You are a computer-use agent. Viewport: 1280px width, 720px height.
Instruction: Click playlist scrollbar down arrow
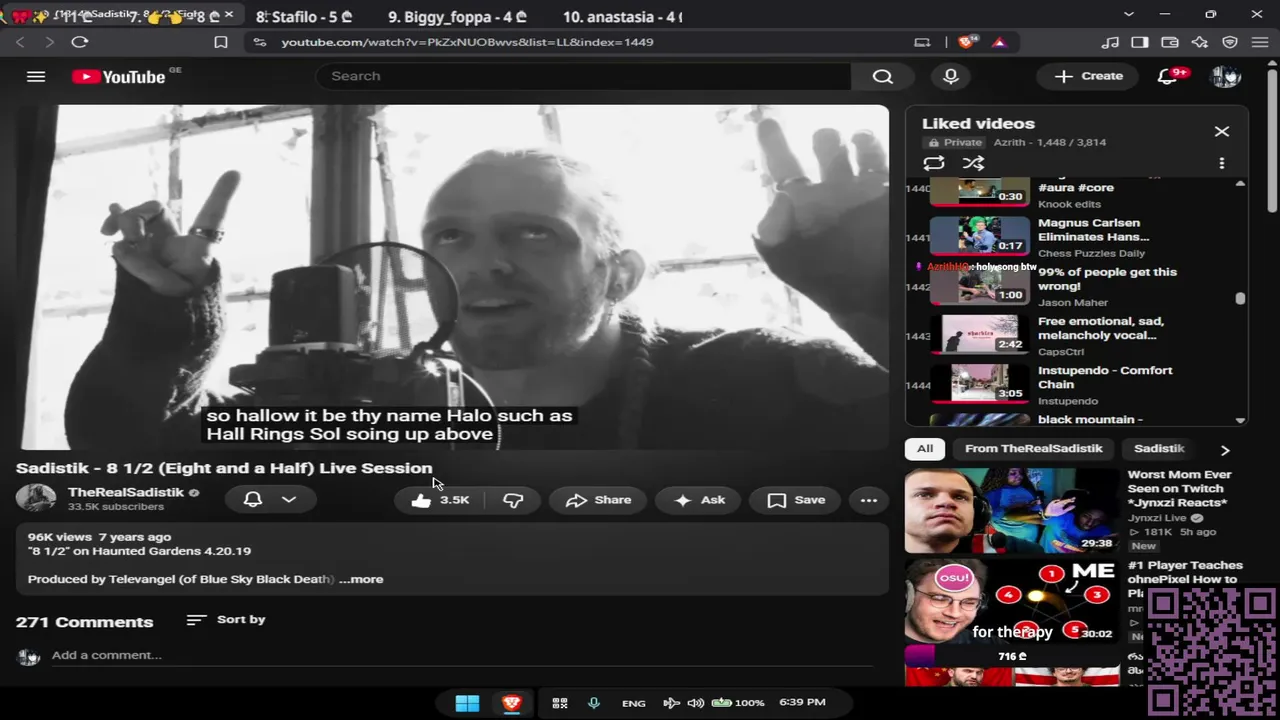click(1240, 421)
